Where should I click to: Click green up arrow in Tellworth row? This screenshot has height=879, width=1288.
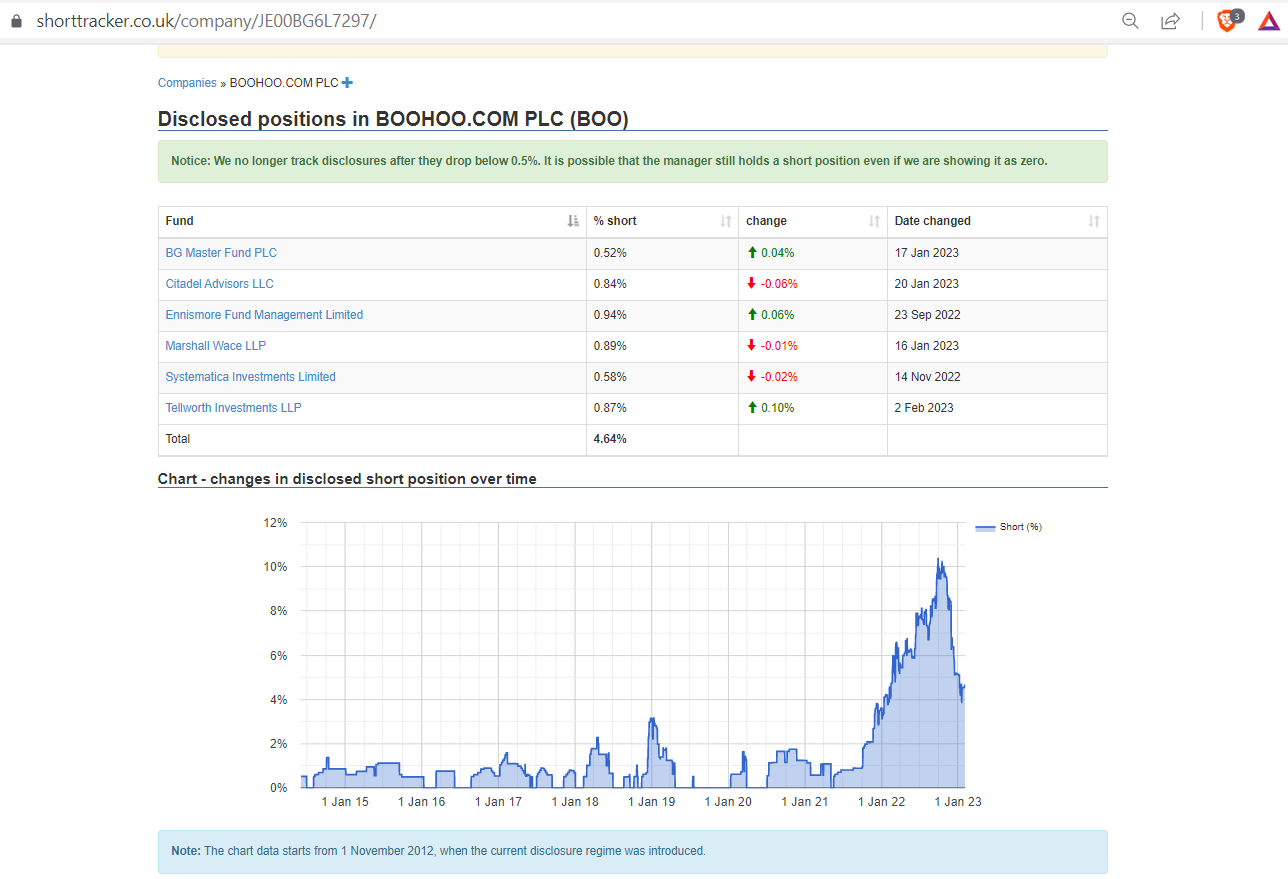coord(752,408)
